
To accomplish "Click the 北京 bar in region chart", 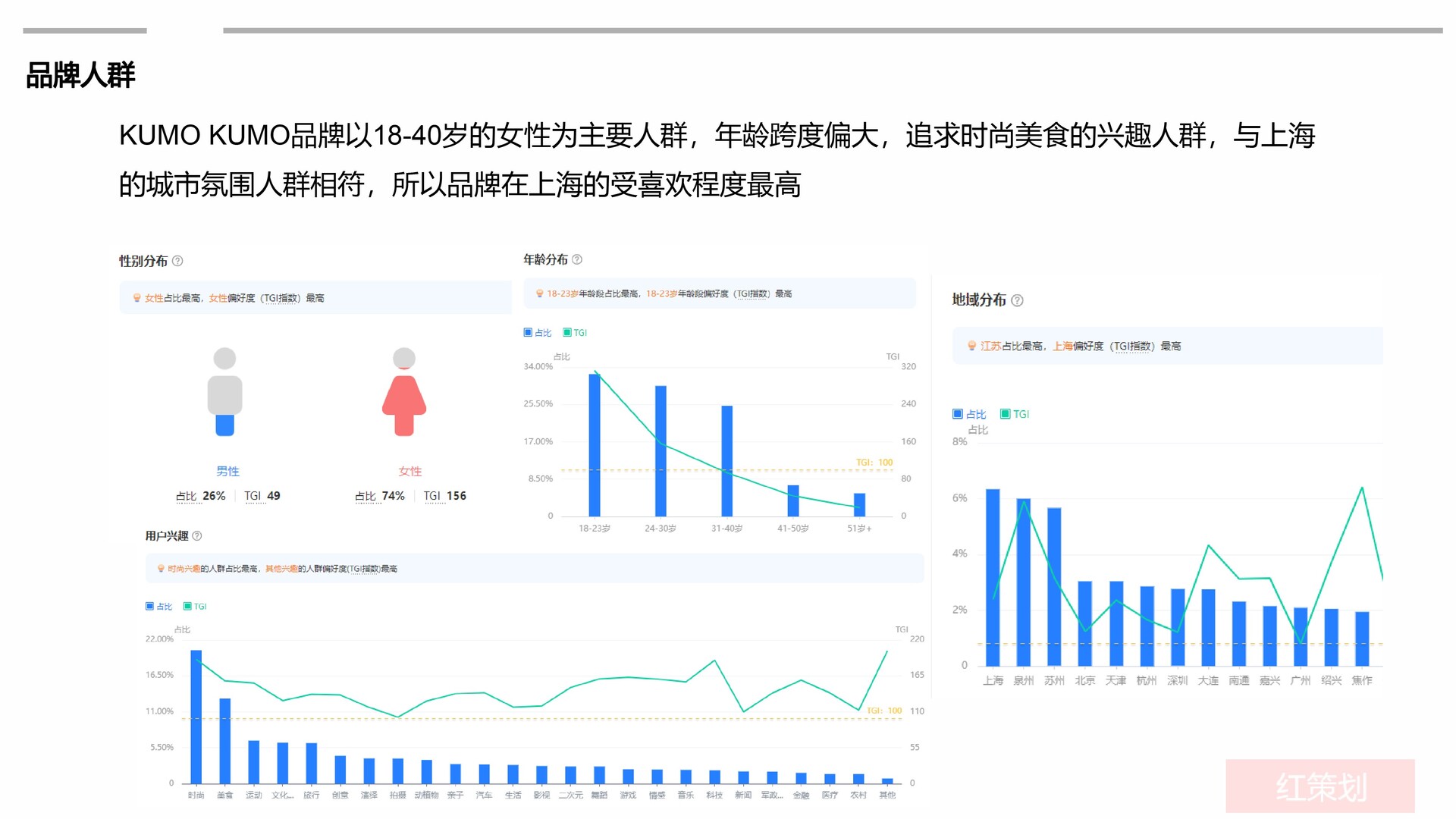I will 1085,624.
